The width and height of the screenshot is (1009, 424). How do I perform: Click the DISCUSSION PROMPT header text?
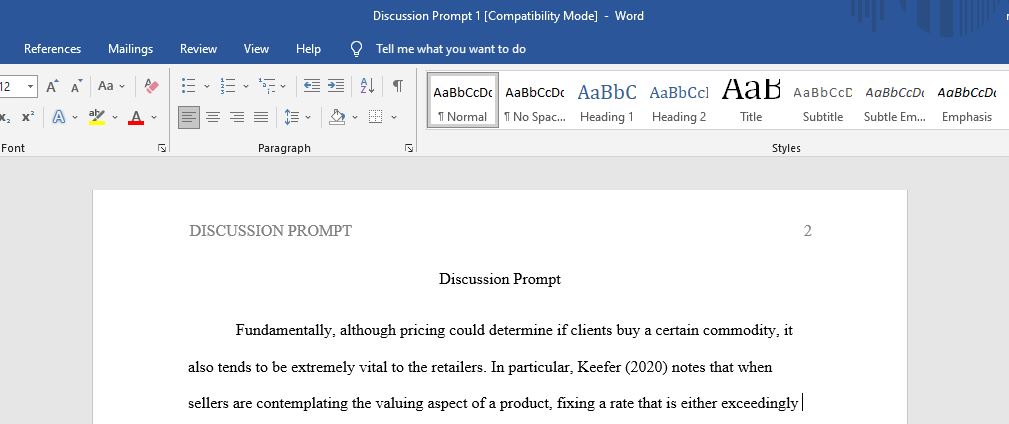(270, 230)
